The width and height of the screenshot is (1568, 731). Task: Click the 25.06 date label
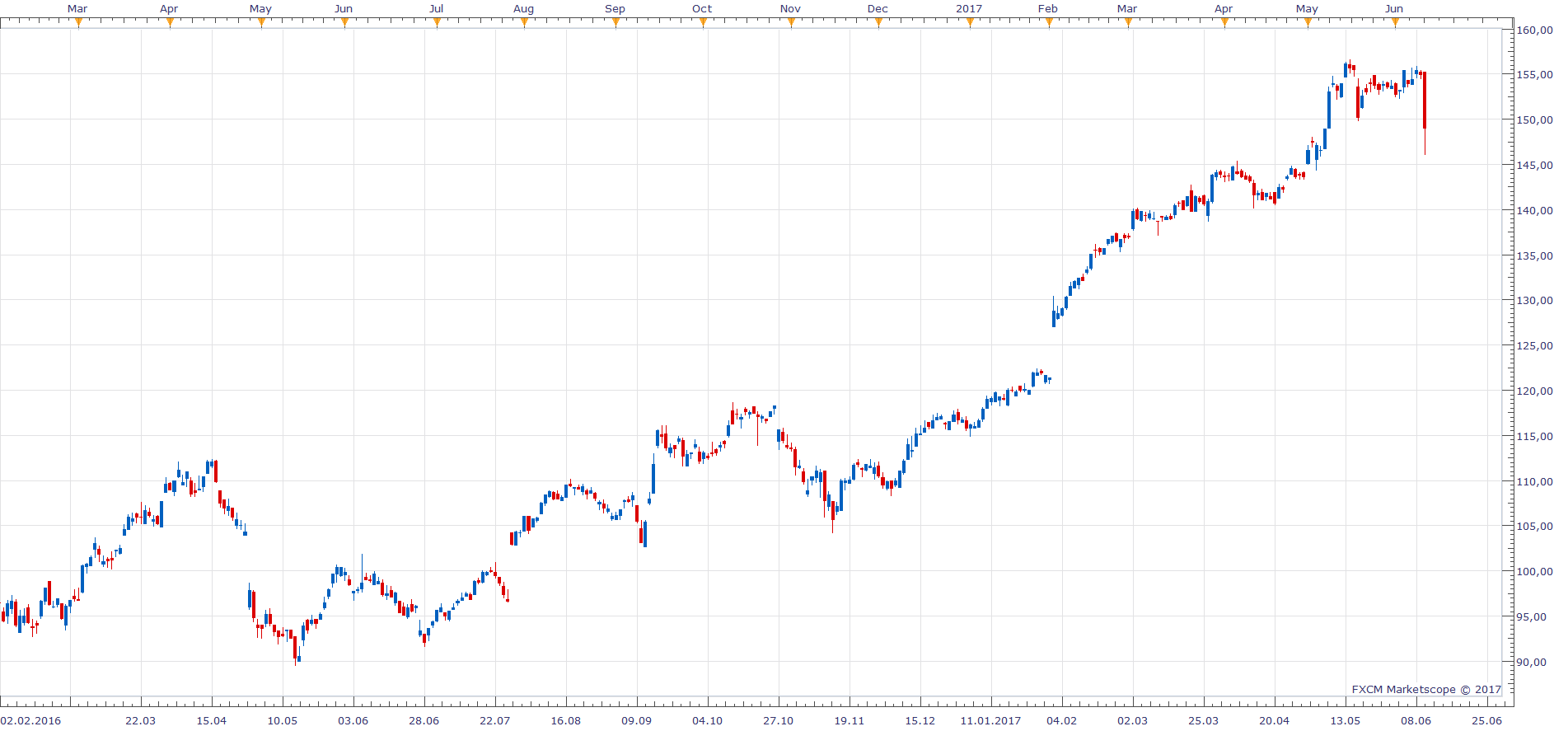click(1486, 720)
